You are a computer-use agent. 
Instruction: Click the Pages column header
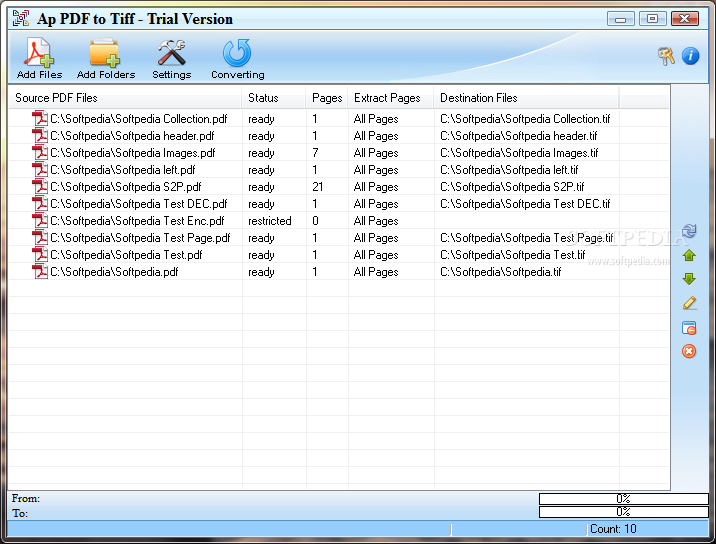(326, 98)
